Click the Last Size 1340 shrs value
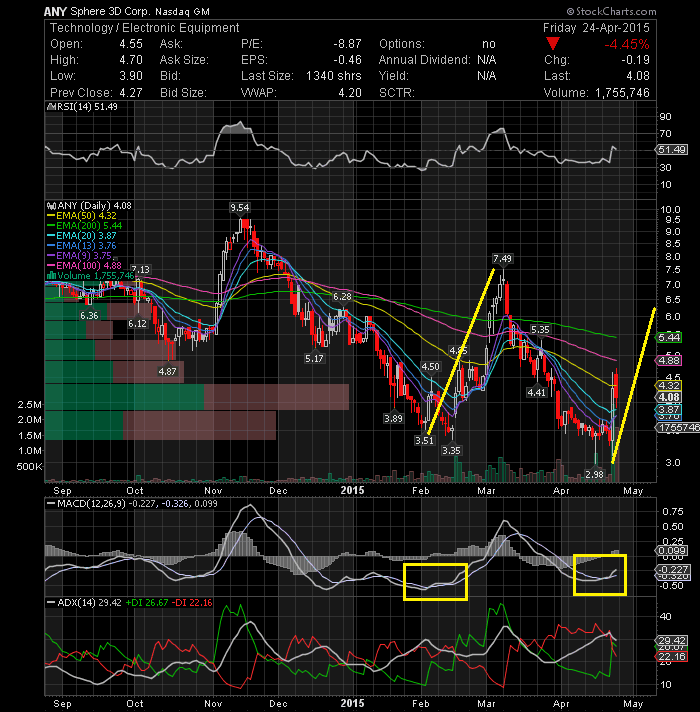700x712 pixels. tap(334, 76)
